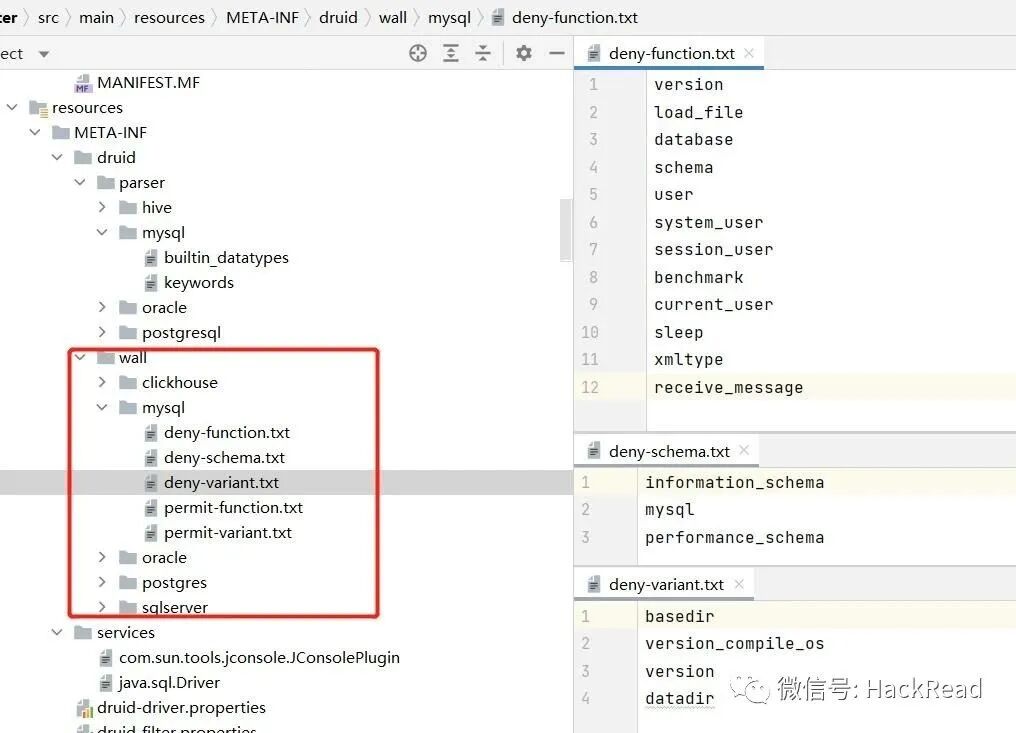
Task: Collapse the wall folder
Action: pyautogui.click(x=80, y=357)
